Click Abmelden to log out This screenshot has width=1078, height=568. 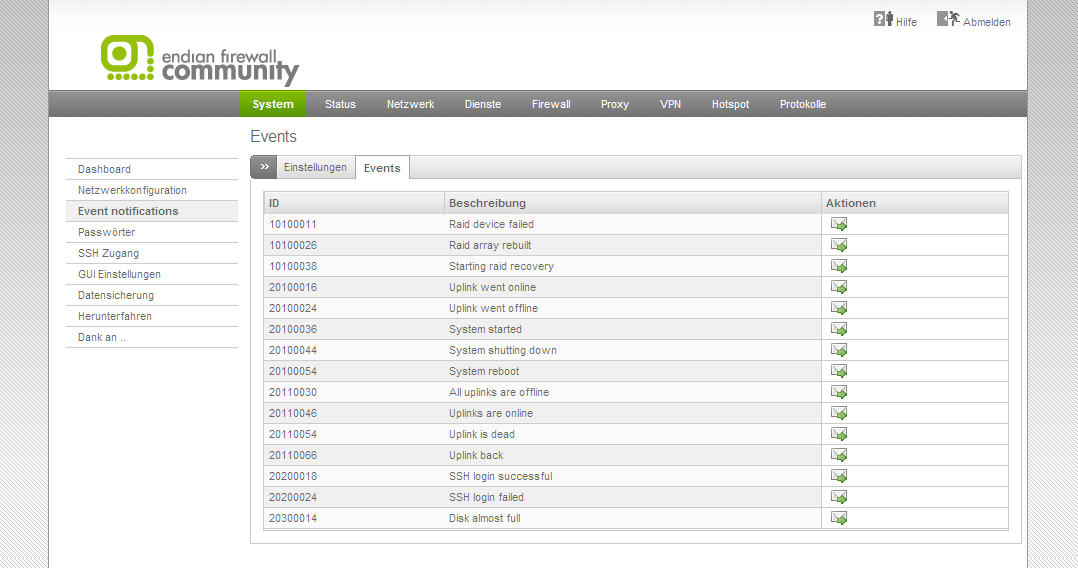[975, 21]
